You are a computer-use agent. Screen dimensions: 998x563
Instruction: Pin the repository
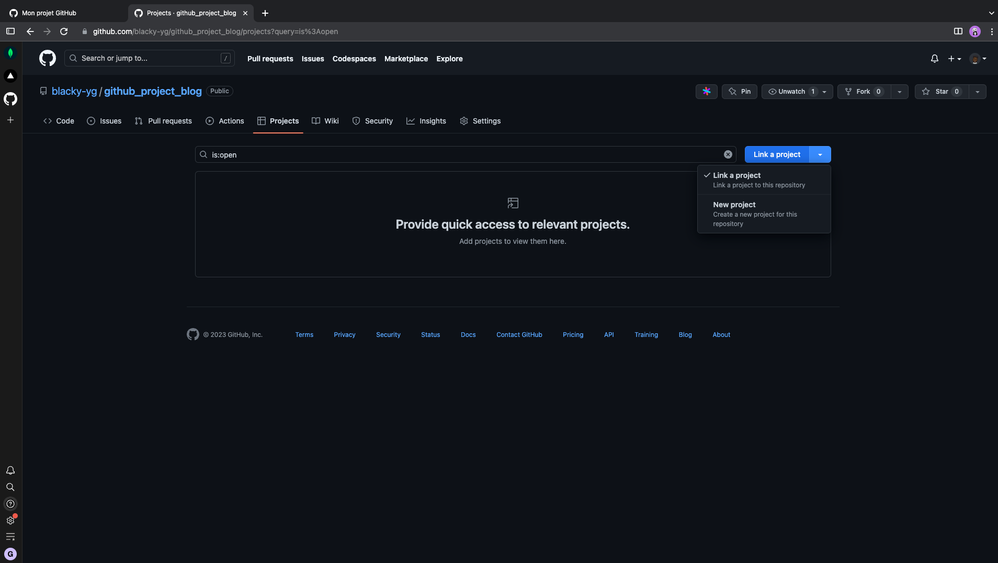pos(740,92)
